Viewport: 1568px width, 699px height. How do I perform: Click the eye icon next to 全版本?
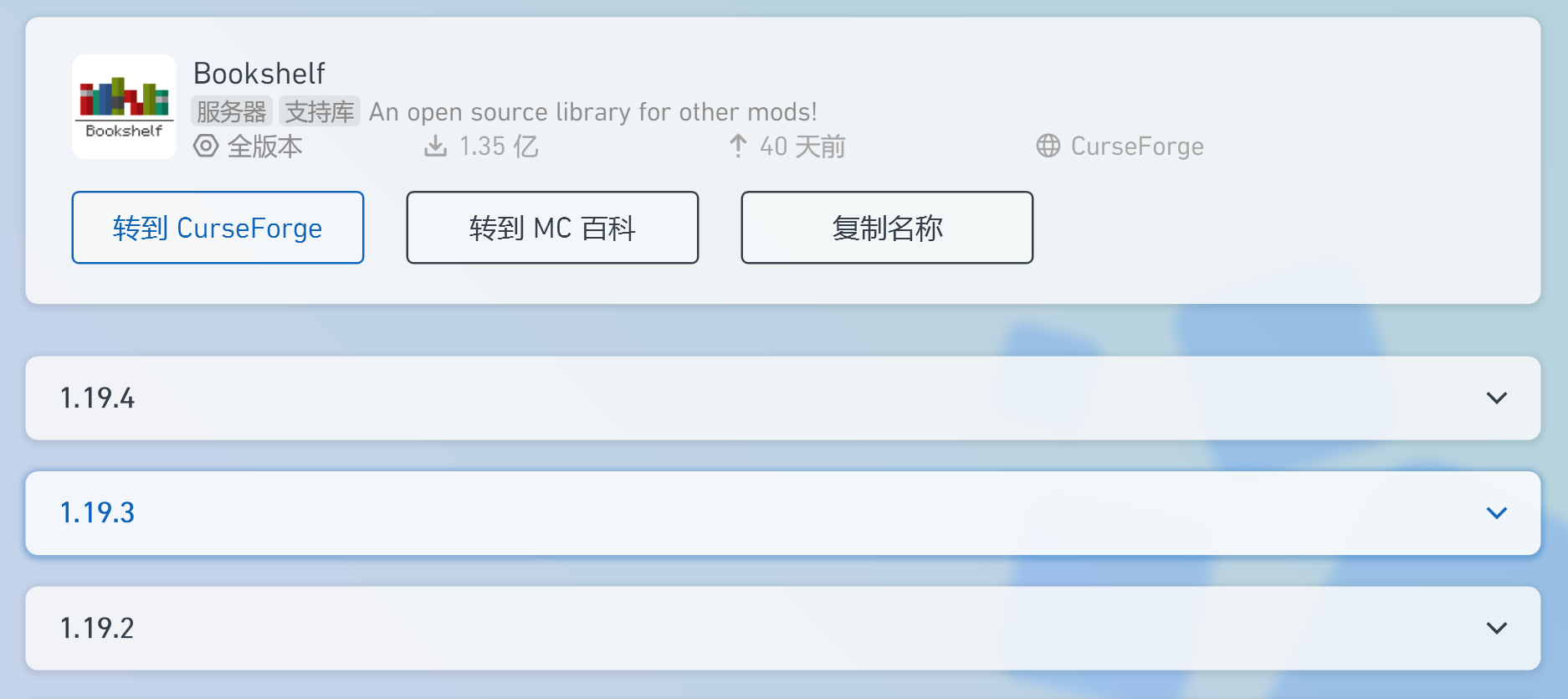pyautogui.click(x=205, y=146)
